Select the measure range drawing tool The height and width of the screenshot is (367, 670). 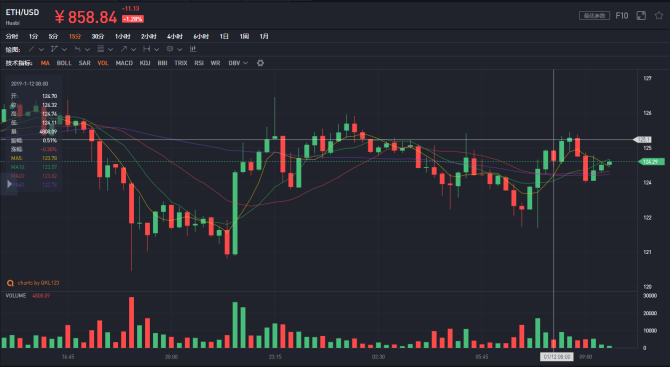tap(147, 49)
